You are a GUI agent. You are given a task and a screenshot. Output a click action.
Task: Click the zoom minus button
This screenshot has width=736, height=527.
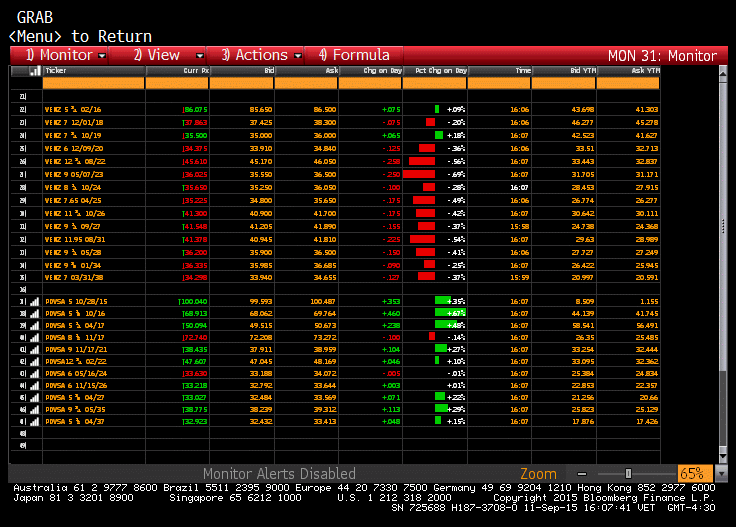[x=582, y=474]
